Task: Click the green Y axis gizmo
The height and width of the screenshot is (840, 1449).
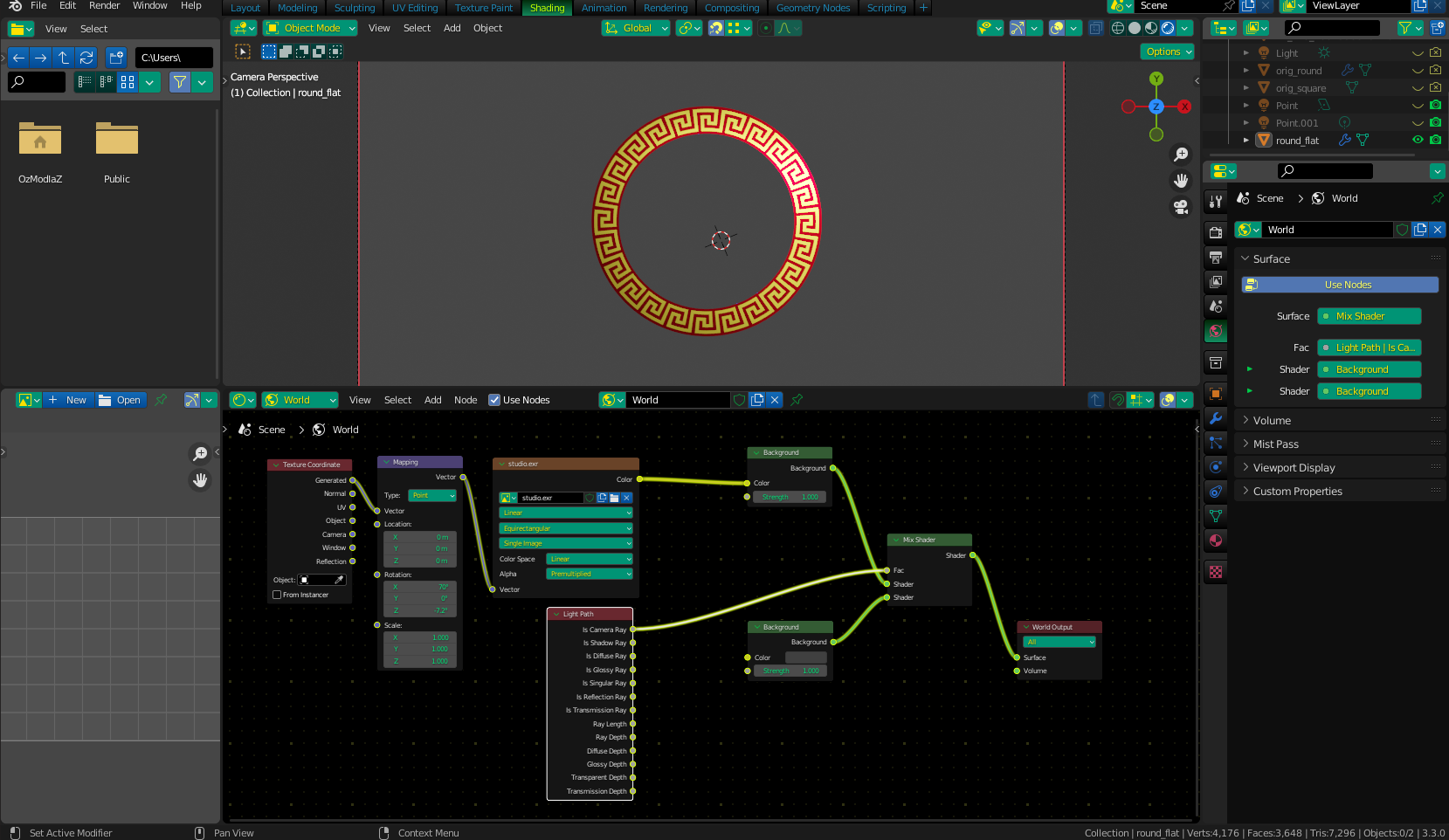Action: pos(1156,79)
